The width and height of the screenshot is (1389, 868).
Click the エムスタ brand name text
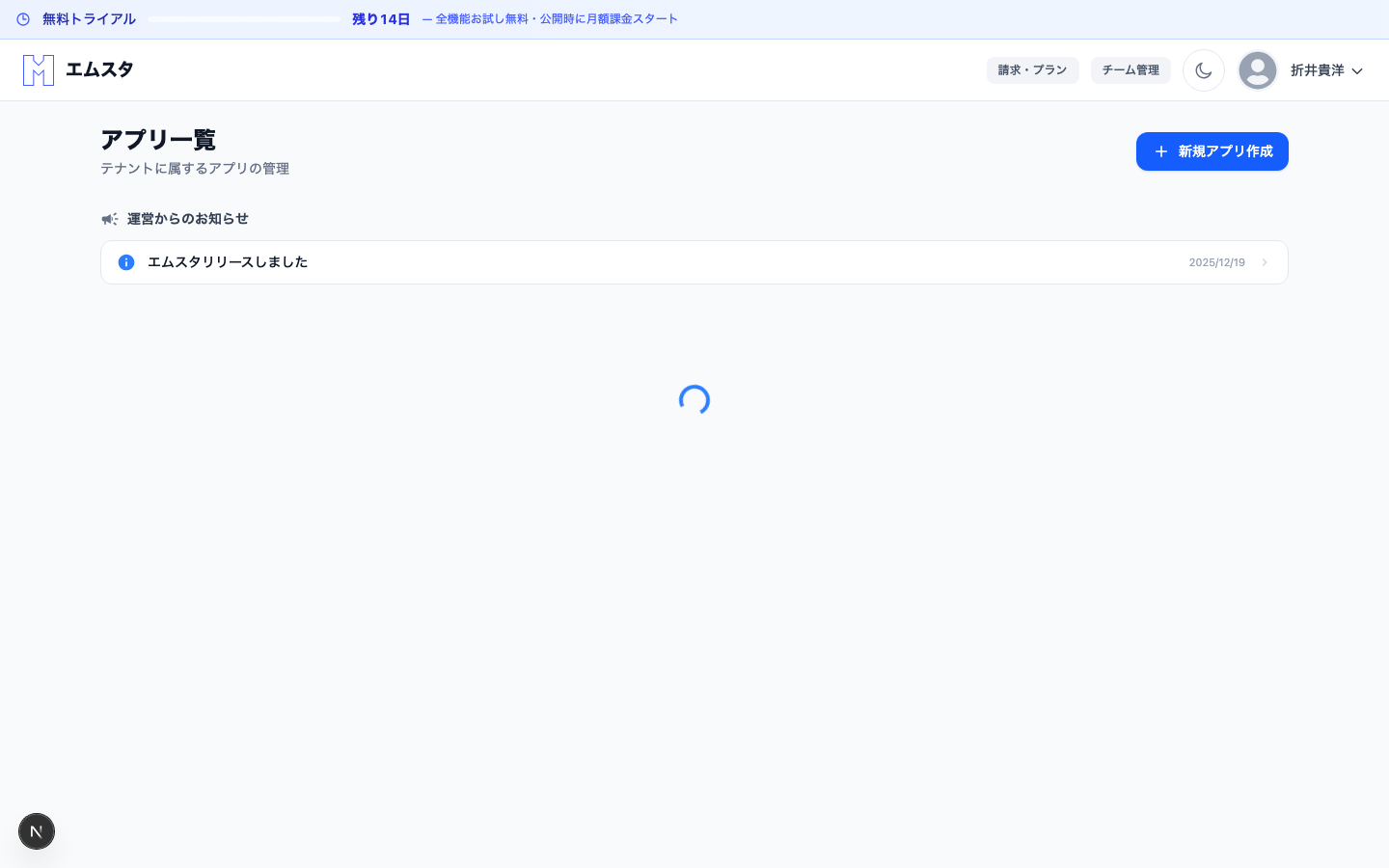point(99,69)
